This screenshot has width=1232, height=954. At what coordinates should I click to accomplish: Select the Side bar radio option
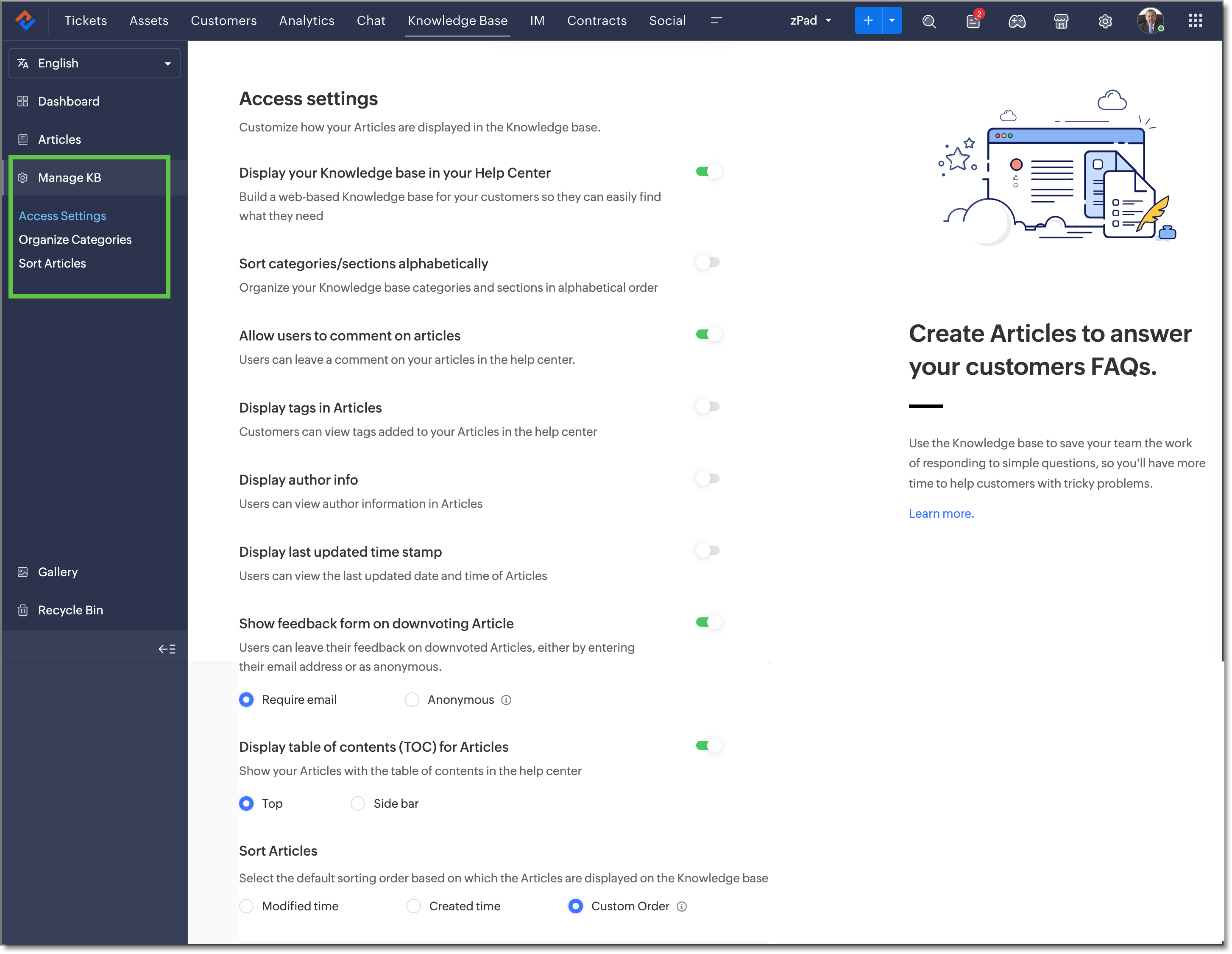click(358, 804)
